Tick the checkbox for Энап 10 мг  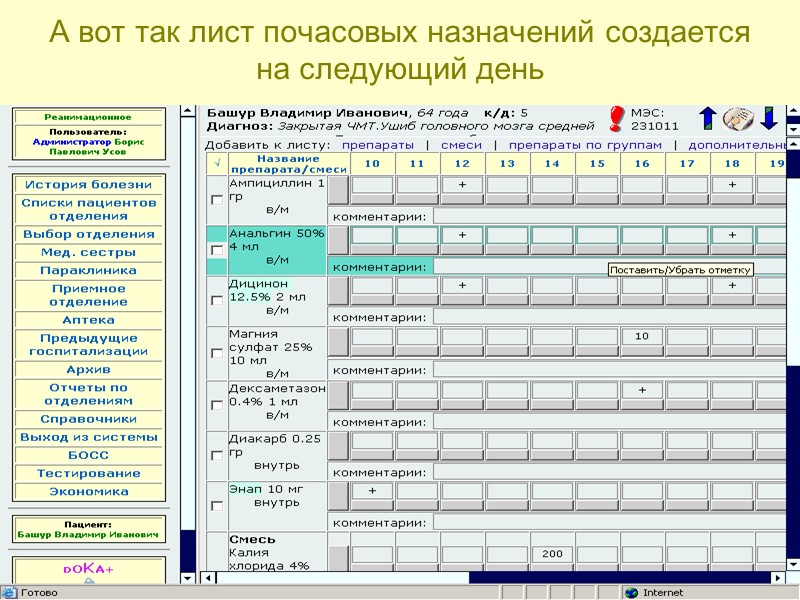pos(217,506)
